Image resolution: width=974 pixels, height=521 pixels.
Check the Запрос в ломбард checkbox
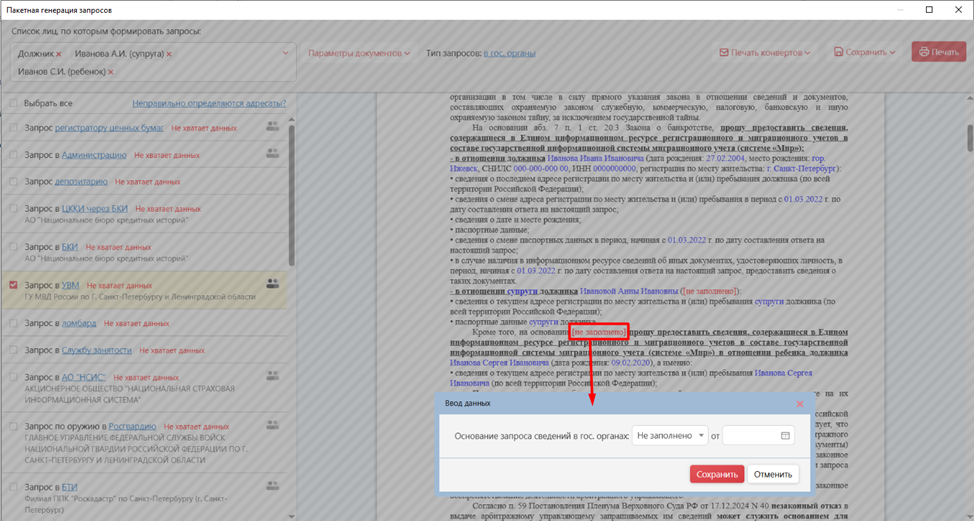(14, 323)
